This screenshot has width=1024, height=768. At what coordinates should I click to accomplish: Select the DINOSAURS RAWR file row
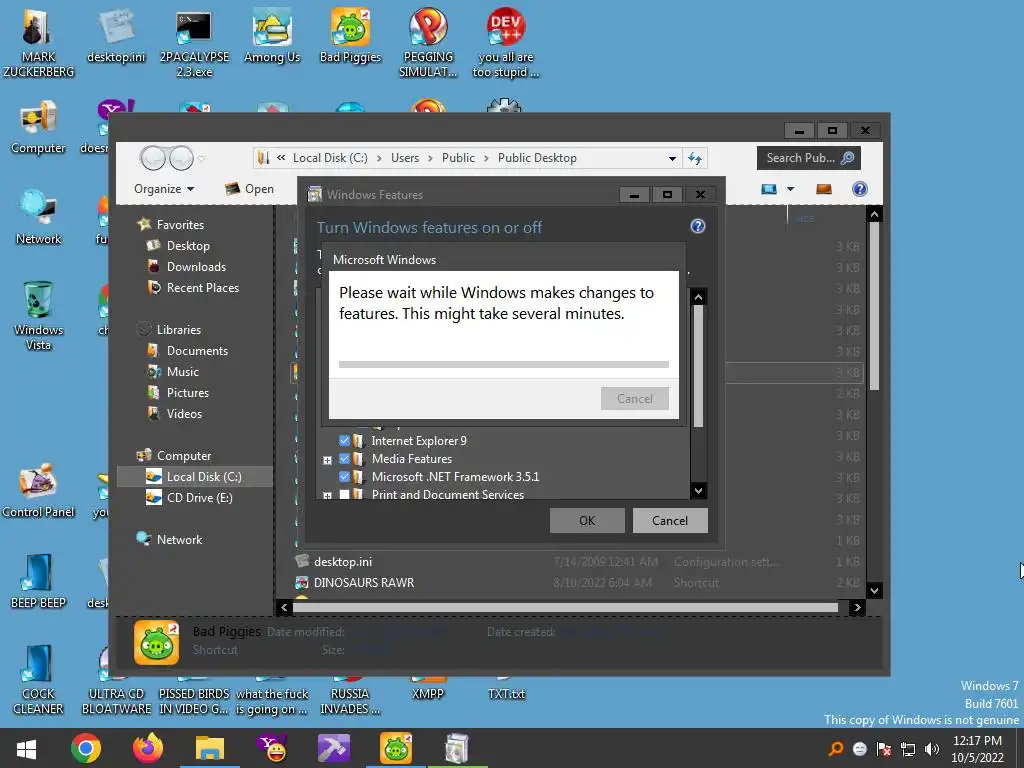pyautogui.click(x=578, y=583)
